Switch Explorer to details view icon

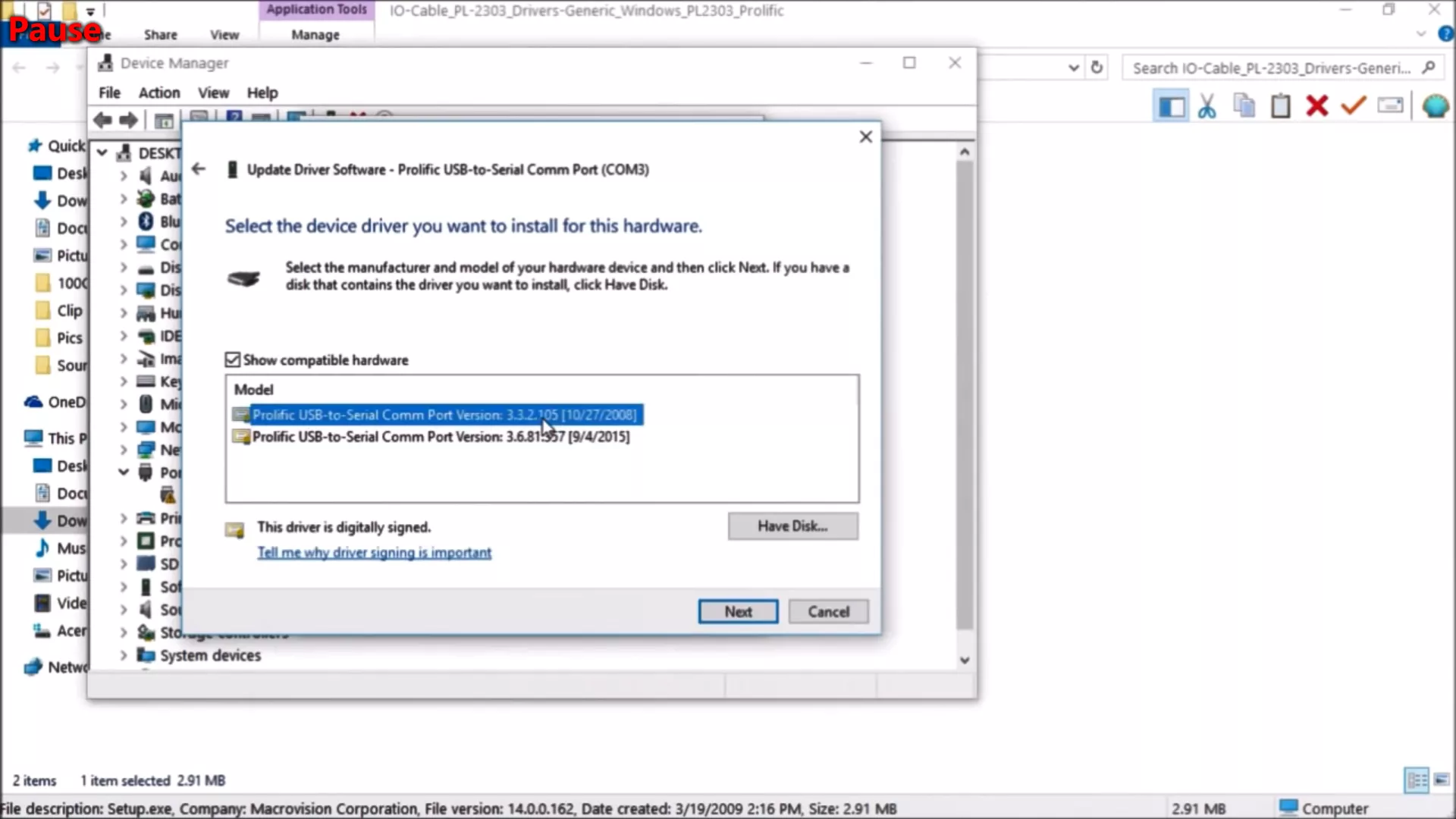click(x=1416, y=780)
